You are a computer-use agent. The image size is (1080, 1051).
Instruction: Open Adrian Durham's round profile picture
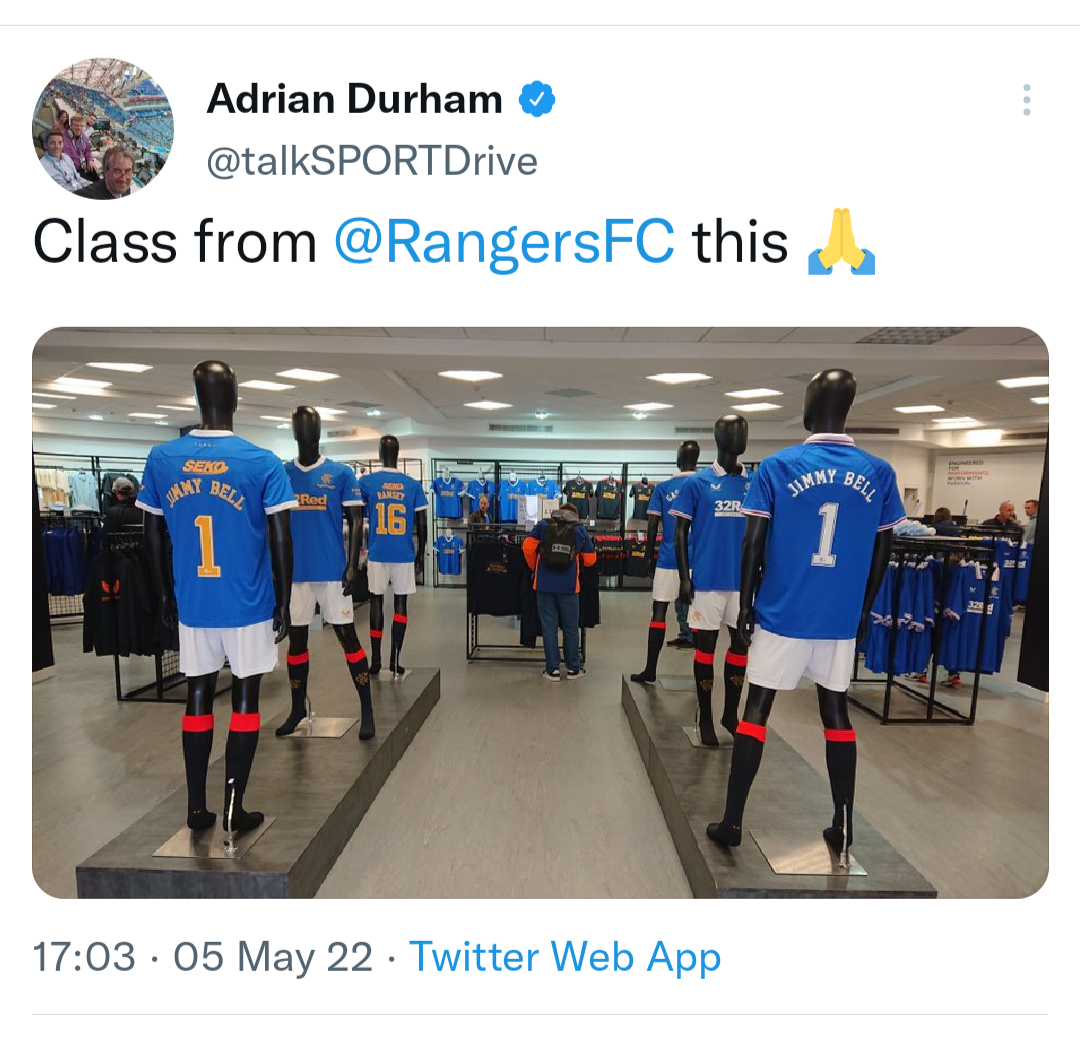(x=103, y=129)
